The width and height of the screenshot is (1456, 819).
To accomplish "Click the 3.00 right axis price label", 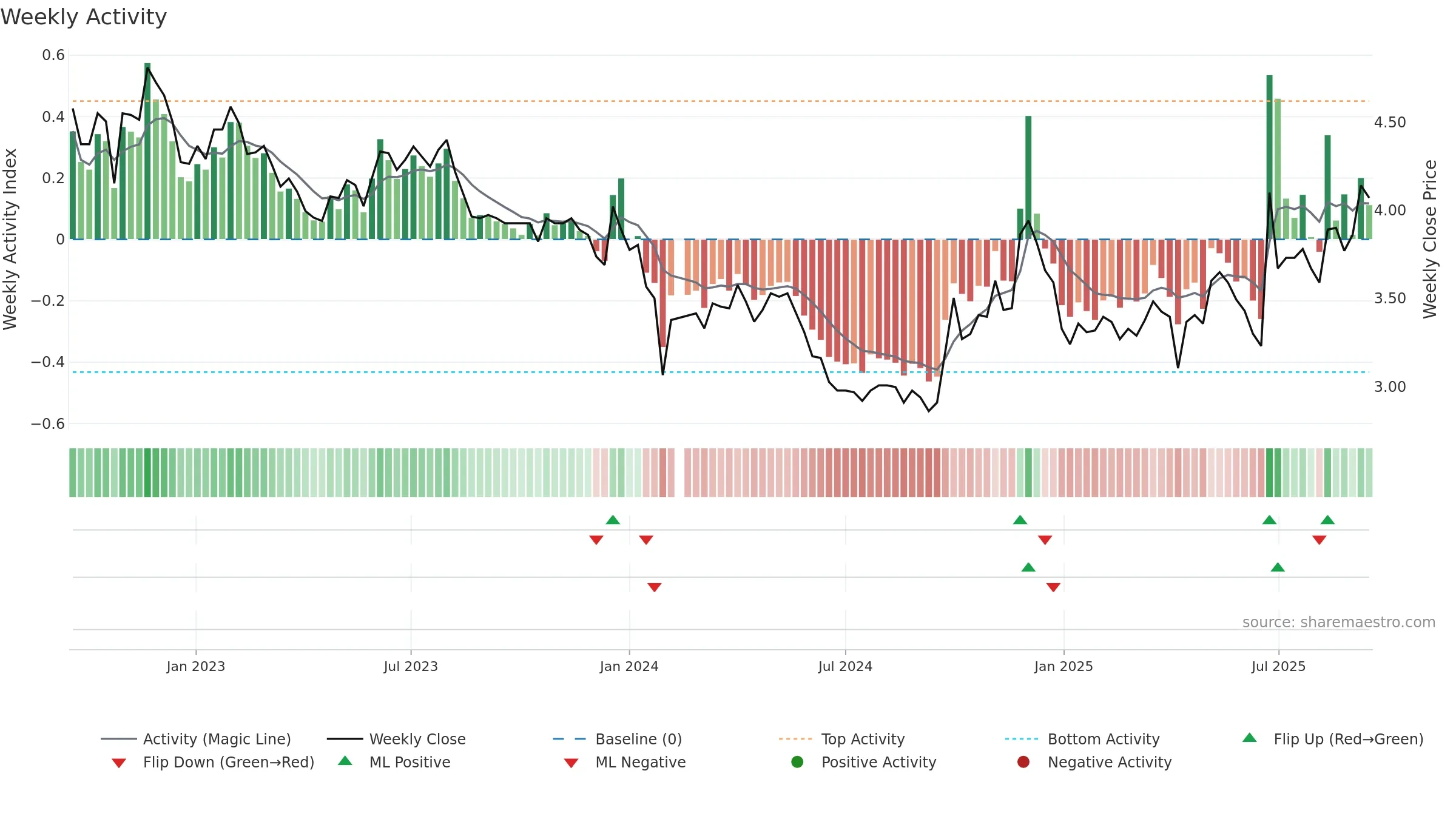I will pyautogui.click(x=1390, y=387).
